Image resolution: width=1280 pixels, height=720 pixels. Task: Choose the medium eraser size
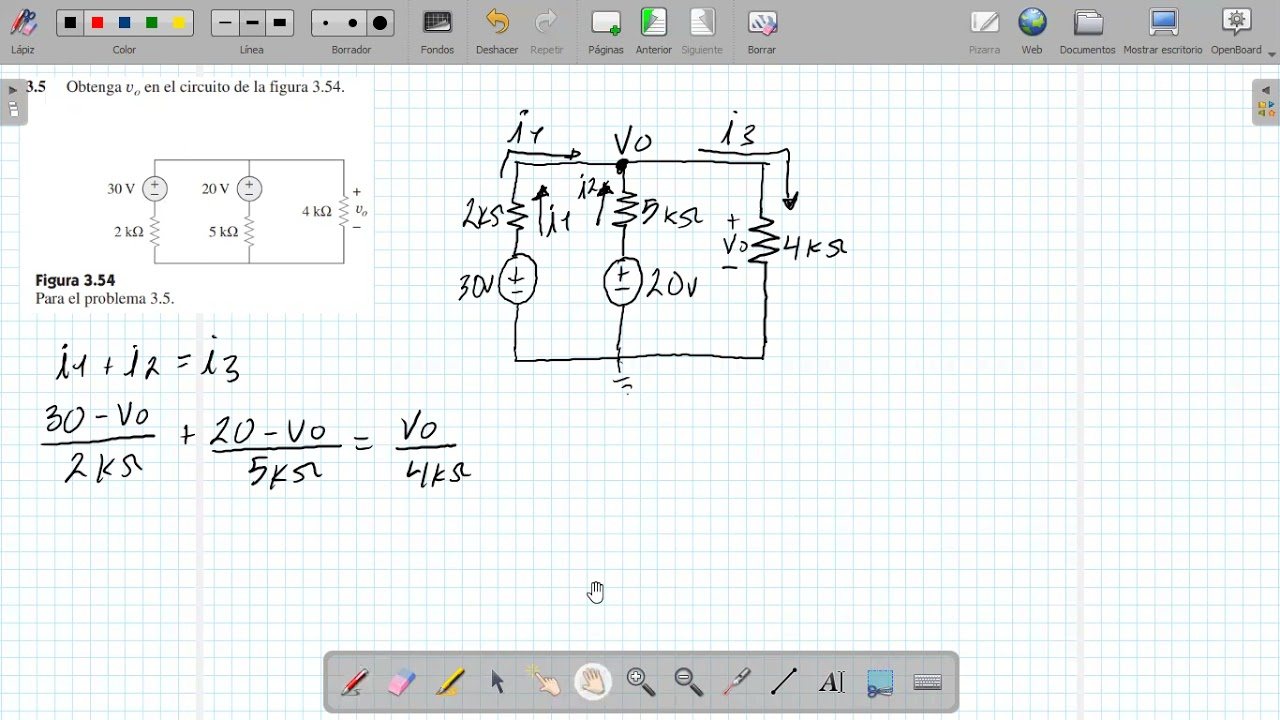[352, 23]
